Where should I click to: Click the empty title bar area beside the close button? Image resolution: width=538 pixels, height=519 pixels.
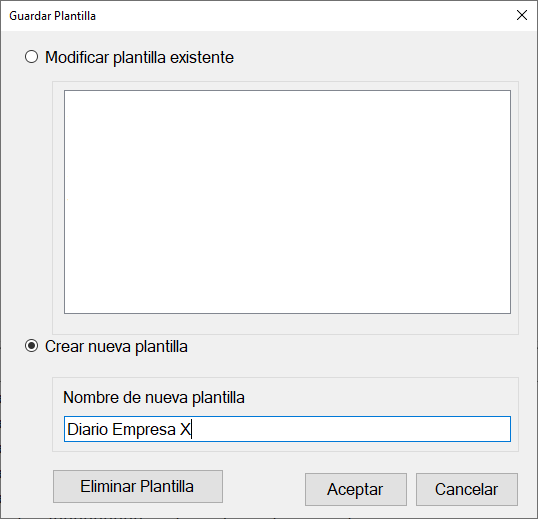pos(302,16)
